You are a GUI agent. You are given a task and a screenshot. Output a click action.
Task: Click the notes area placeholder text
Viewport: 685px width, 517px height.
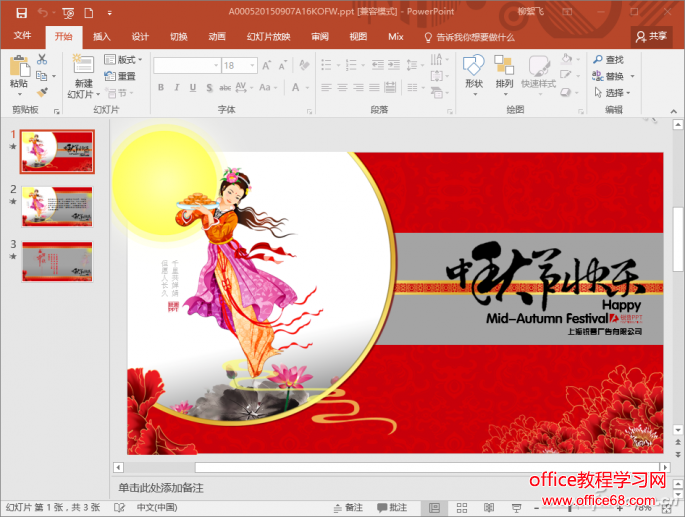click(x=161, y=488)
